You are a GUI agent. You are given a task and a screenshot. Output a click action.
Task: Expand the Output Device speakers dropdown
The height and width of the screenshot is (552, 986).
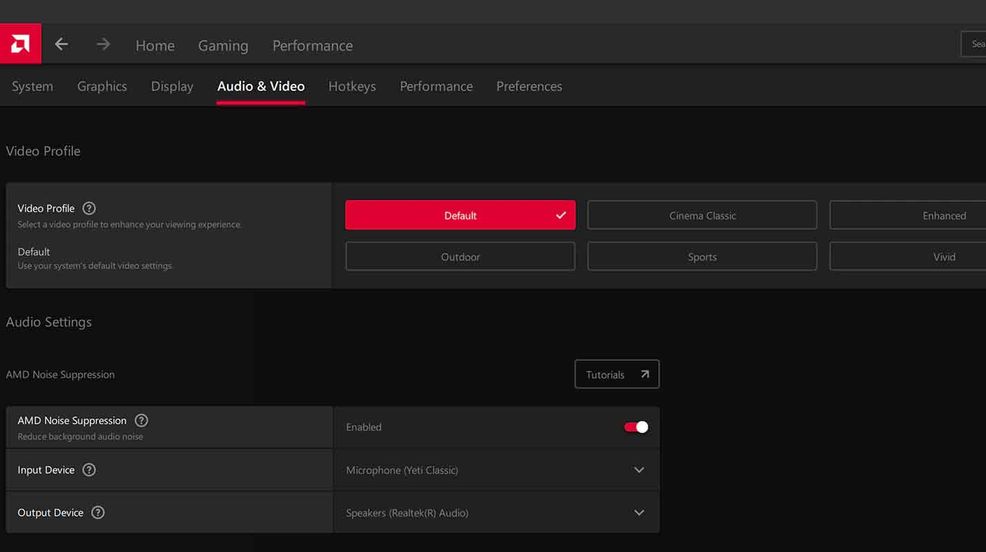tap(496, 513)
